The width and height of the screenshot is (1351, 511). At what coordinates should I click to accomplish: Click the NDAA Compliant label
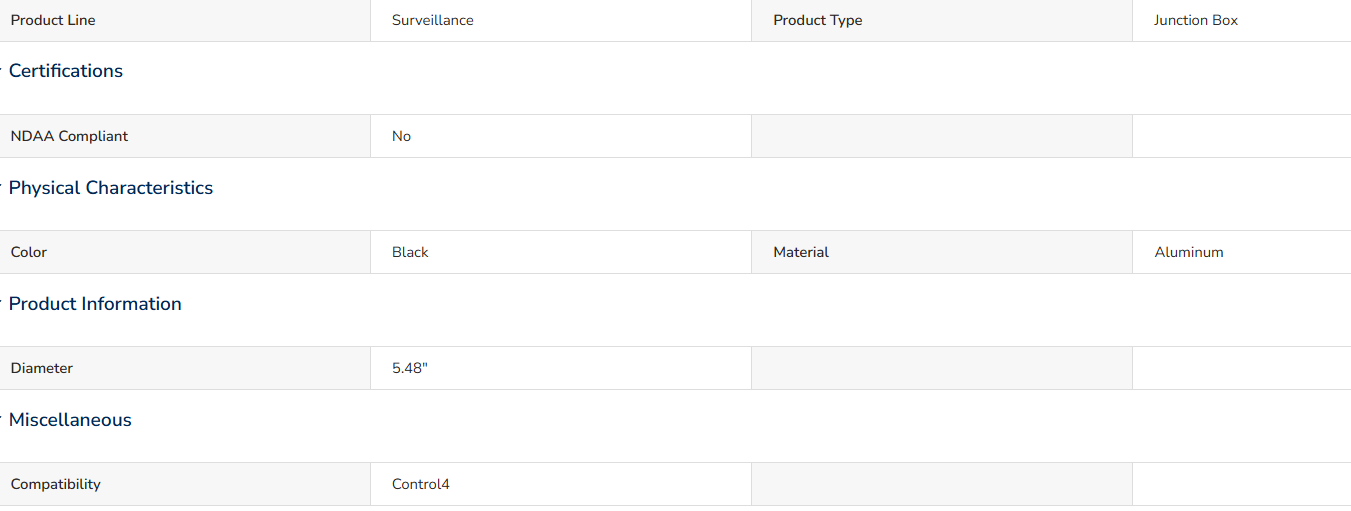[x=69, y=136]
